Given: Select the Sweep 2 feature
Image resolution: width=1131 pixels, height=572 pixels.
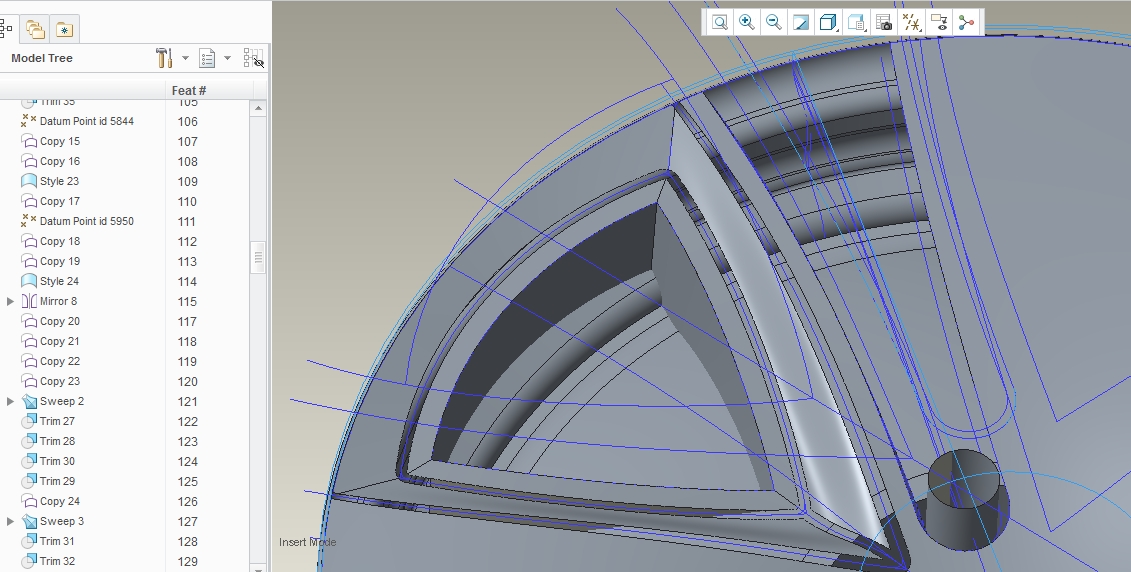Looking at the screenshot, I should coord(62,401).
